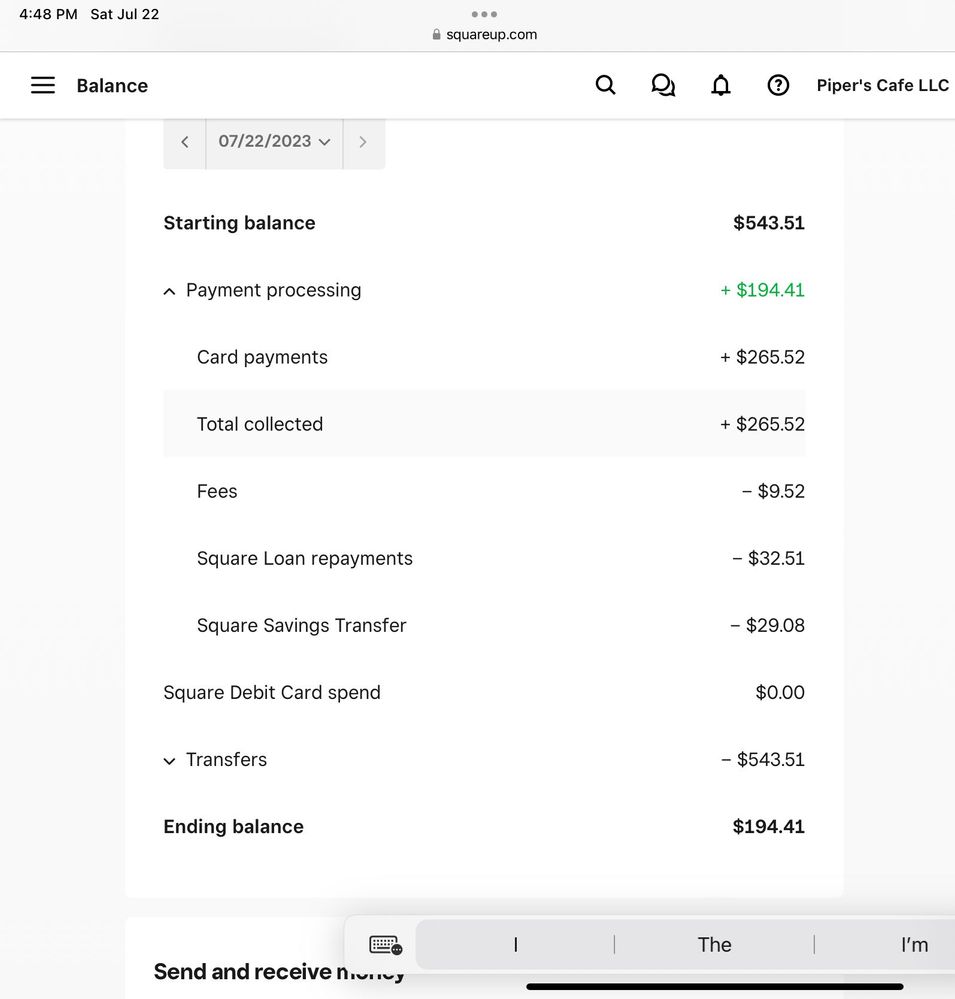Collapse the Payment processing section
Image resolution: width=955 pixels, height=999 pixels.
[169, 291]
